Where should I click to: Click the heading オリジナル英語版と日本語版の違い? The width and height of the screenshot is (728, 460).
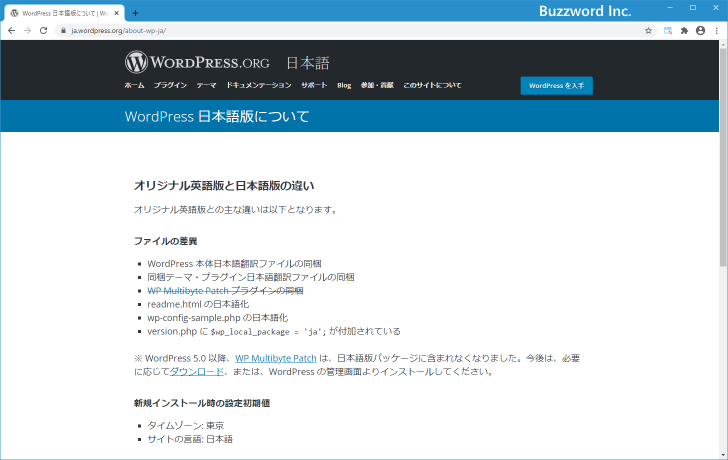click(224, 186)
